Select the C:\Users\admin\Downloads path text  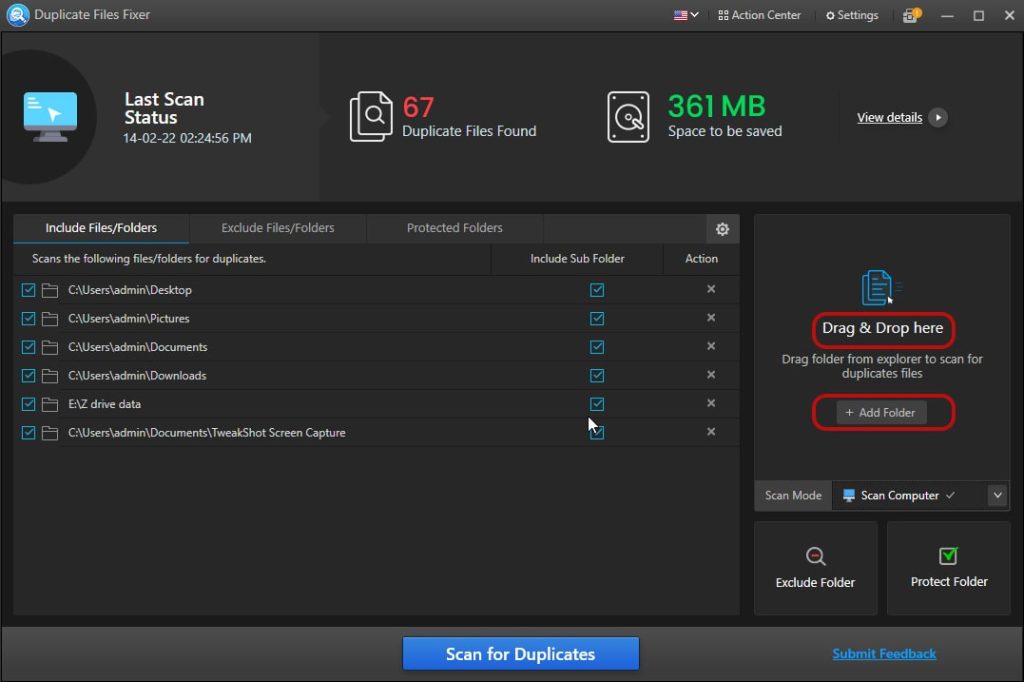click(137, 376)
